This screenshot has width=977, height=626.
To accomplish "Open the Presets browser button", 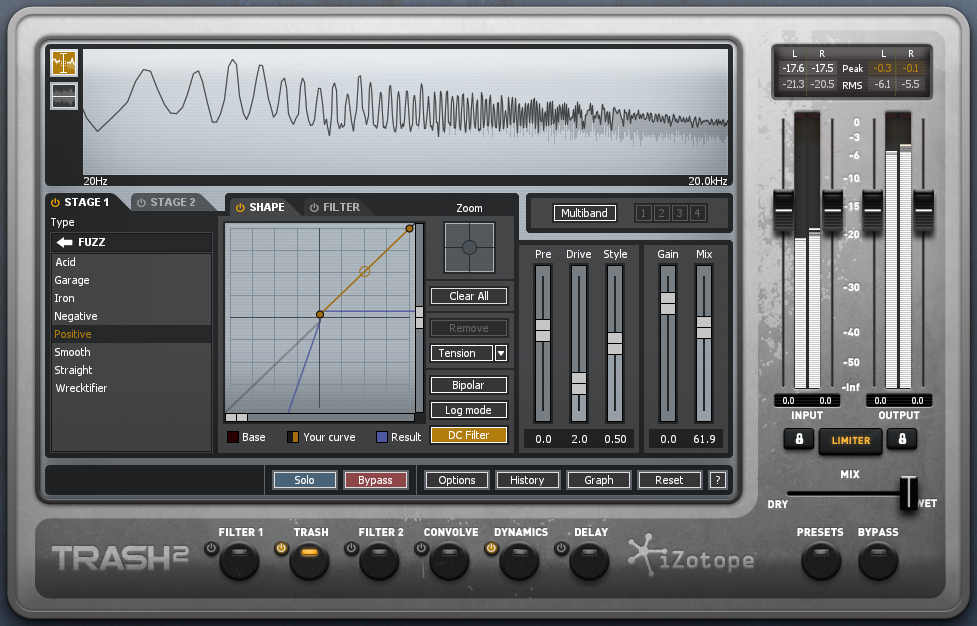I will tap(820, 560).
